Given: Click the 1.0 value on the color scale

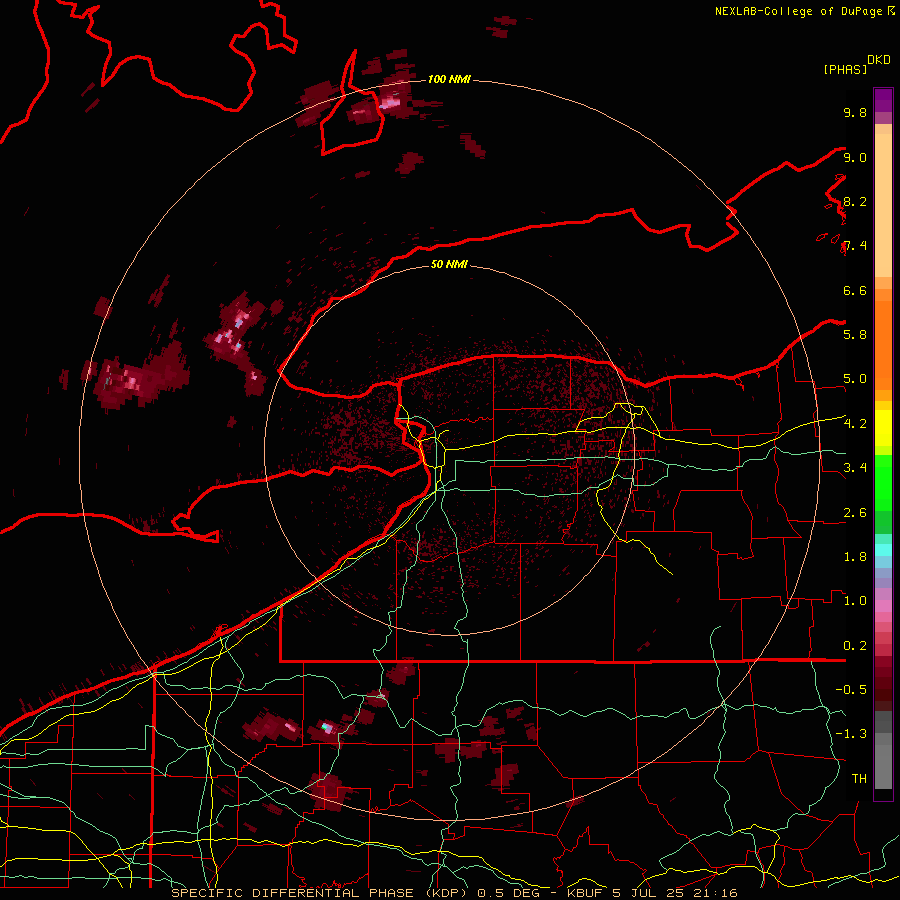Looking at the screenshot, I should coord(855,601).
